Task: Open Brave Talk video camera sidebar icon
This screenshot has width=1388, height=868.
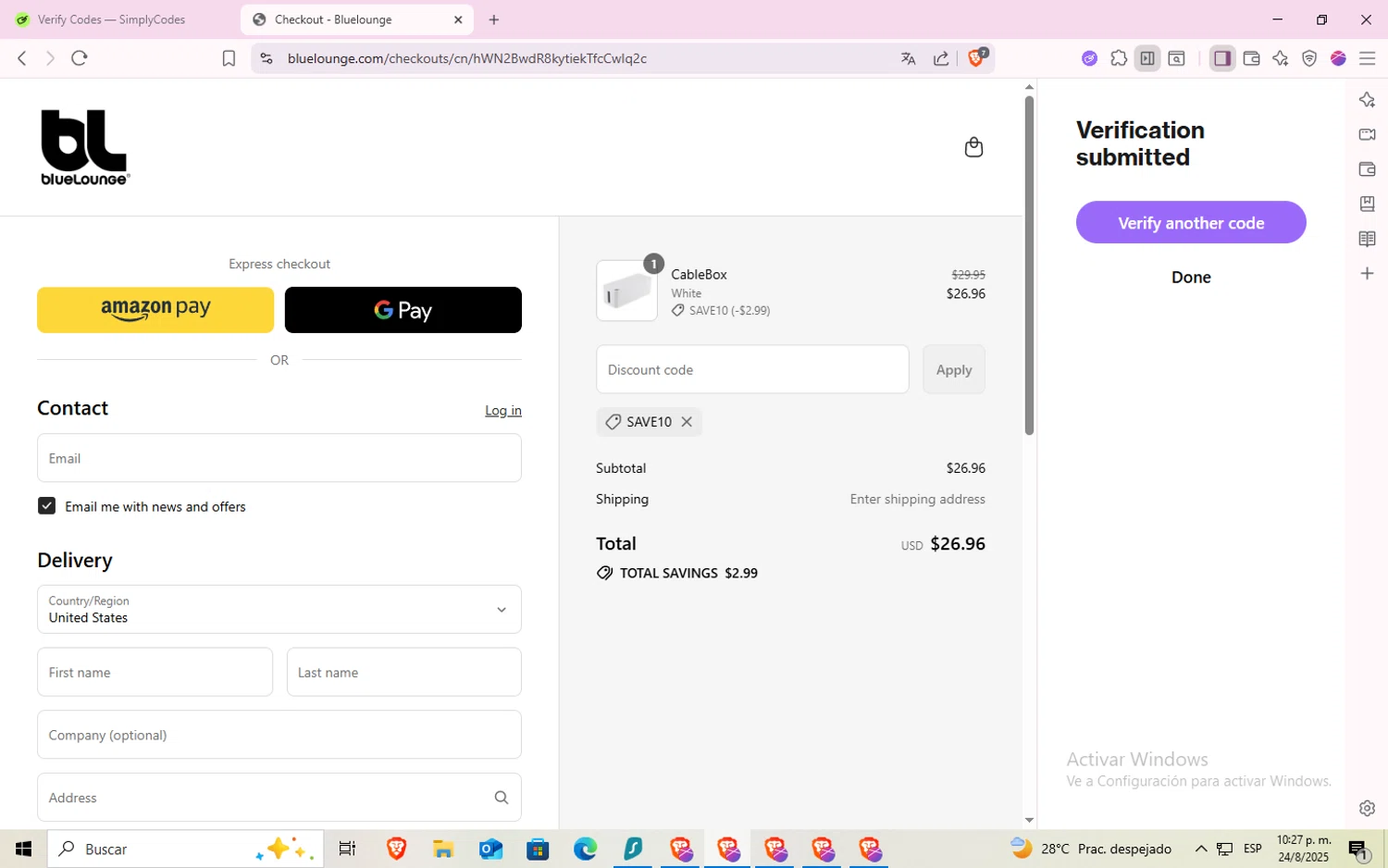Action: (x=1367, y=134)
